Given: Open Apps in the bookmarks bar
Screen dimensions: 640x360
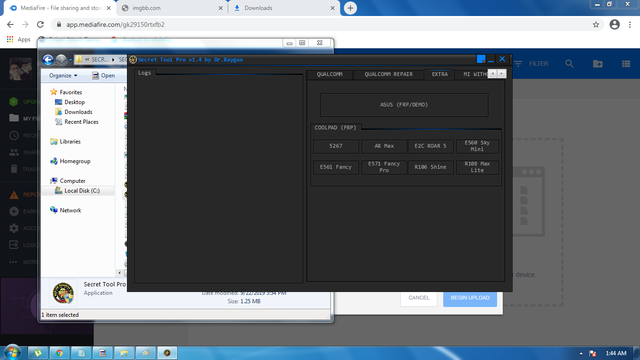Looking at the screenshot, I should tap(19, 39).
